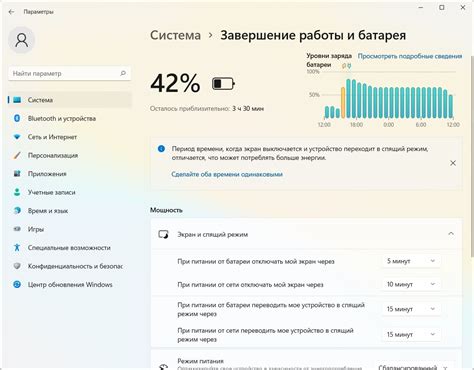Open plugged-in sleep 15 минут dropdown

tap(411, 334)
